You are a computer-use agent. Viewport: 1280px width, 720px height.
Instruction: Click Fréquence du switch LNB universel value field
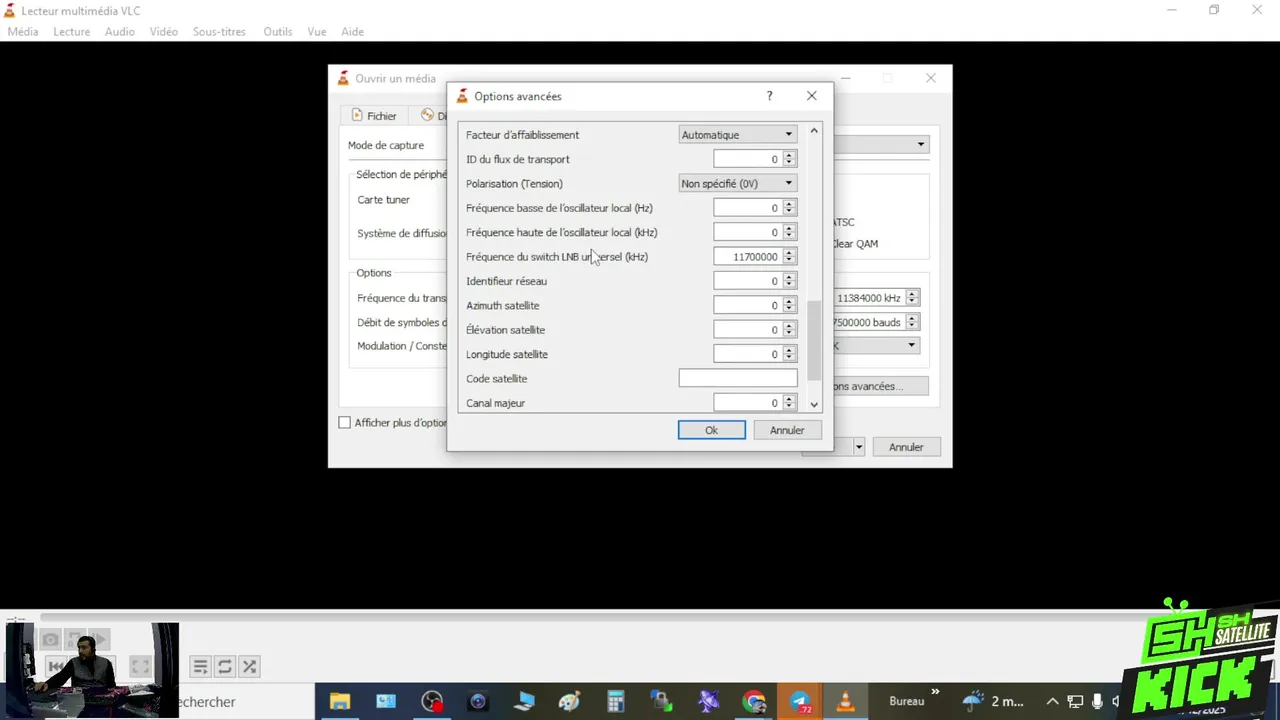click(747, 257)
